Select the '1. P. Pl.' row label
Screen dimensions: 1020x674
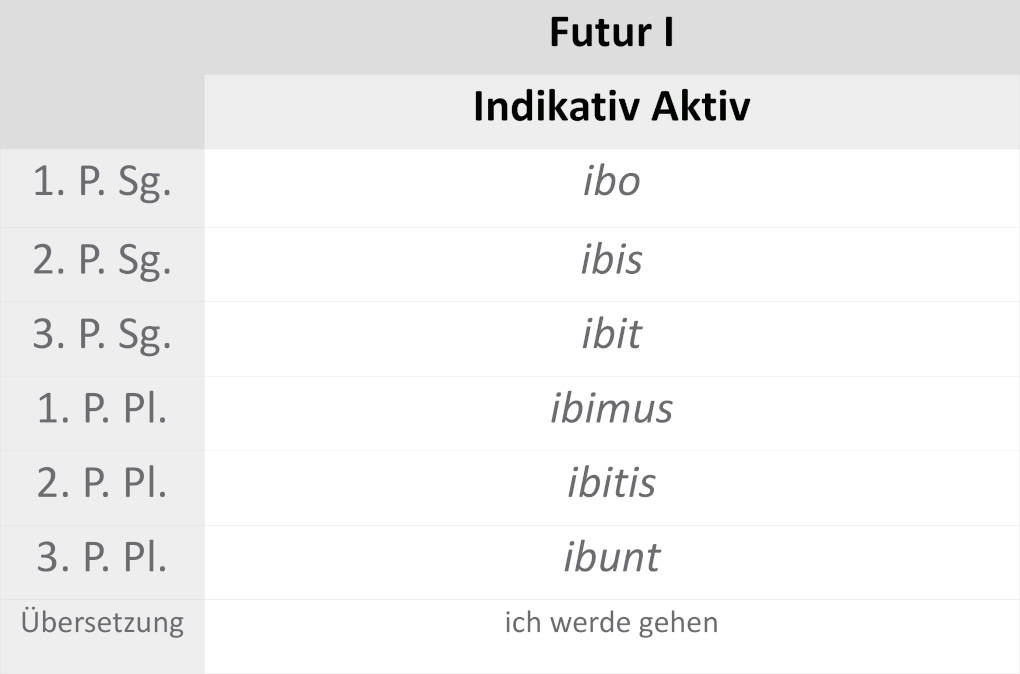[x=102, y=409]
